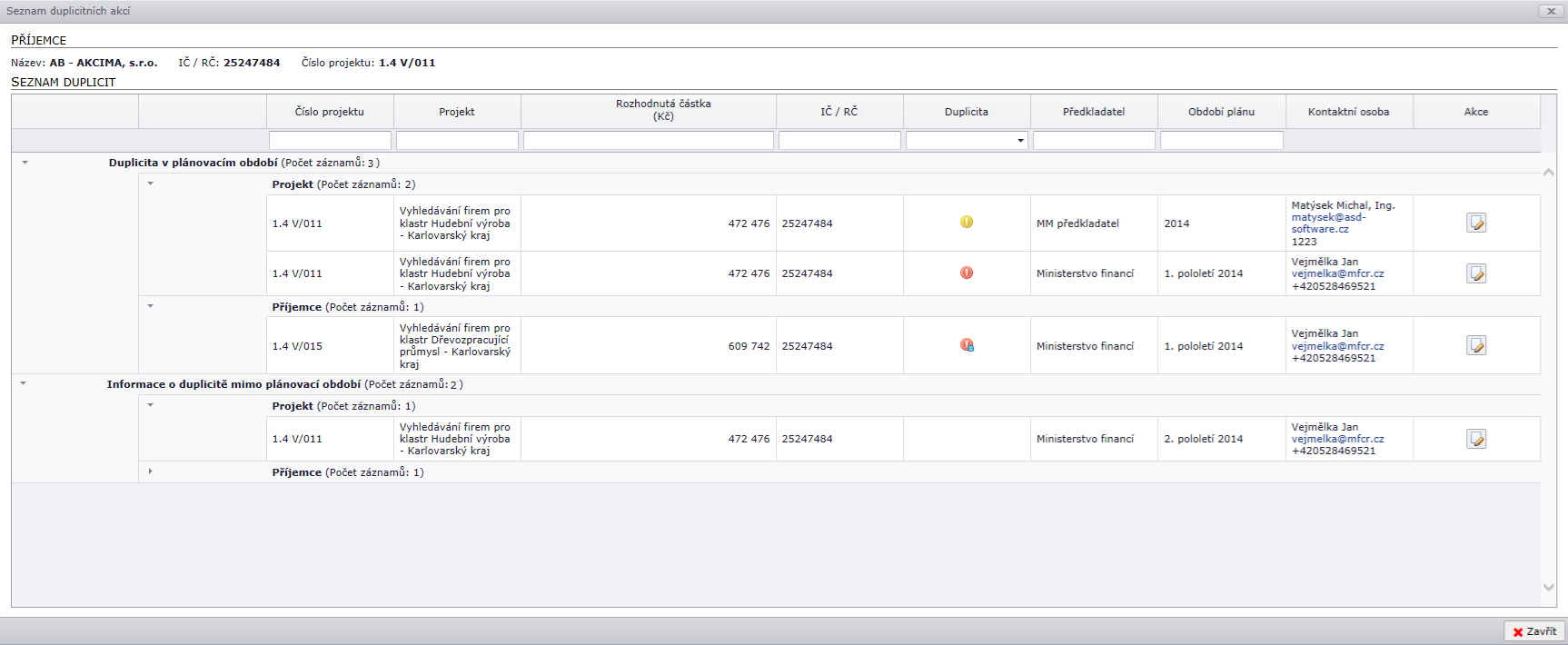Image resolution: width=1568 pixels, height=645 pixels.
Task: Collapse 'Informace o duplicitě mimo plánovací období' group
Action: [24, 383]
